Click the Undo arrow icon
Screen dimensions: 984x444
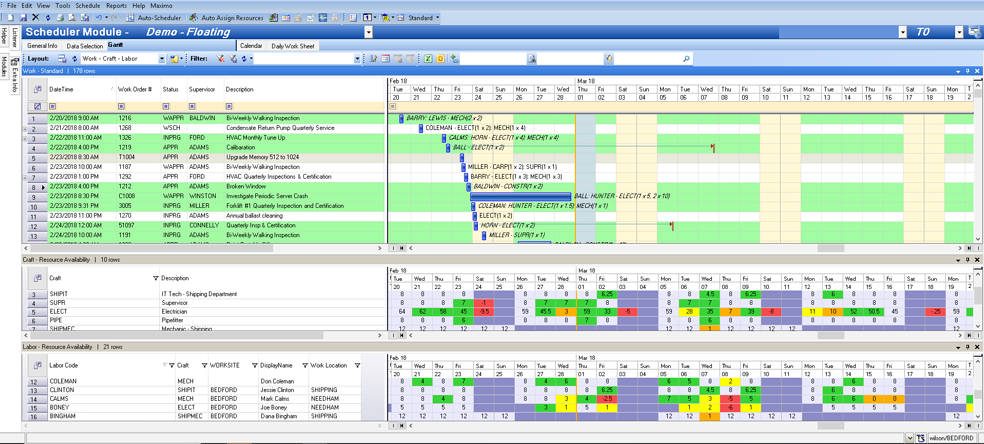(99, 18)
